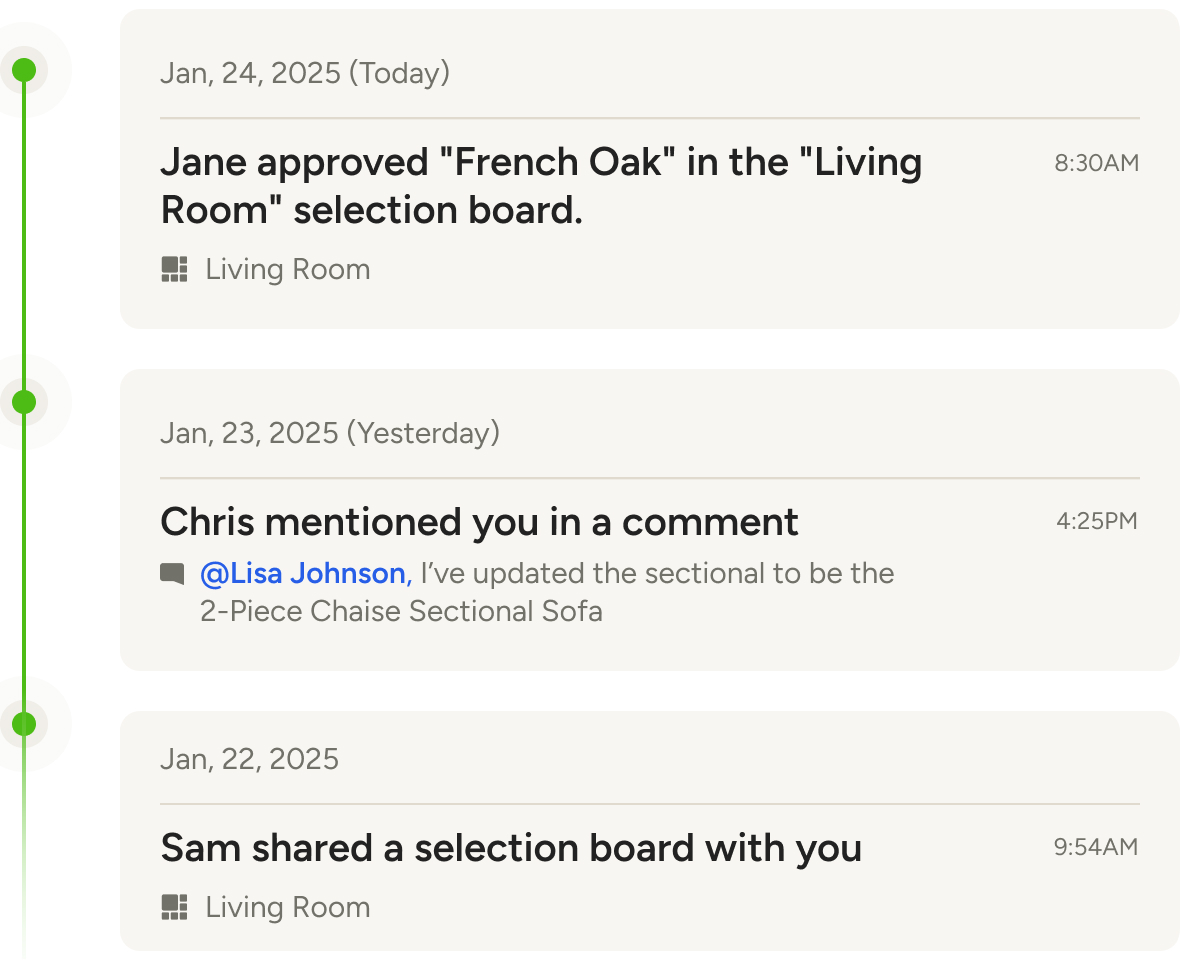Open Living Room board link below Sam's share
This screenshot has height=960, width=1180.
pos(288,907)
